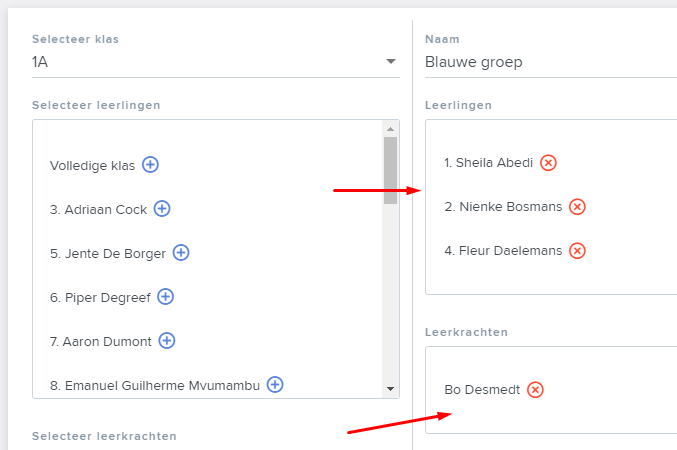The image size is (677, 450).
Task: Add Volledige klas with the plus icon
Action: click(150, 165)
